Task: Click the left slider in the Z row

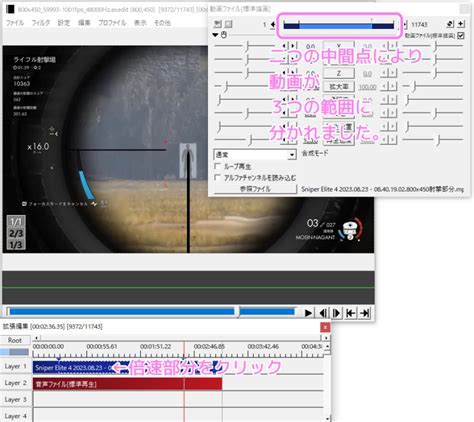Action: click(245, 73)
